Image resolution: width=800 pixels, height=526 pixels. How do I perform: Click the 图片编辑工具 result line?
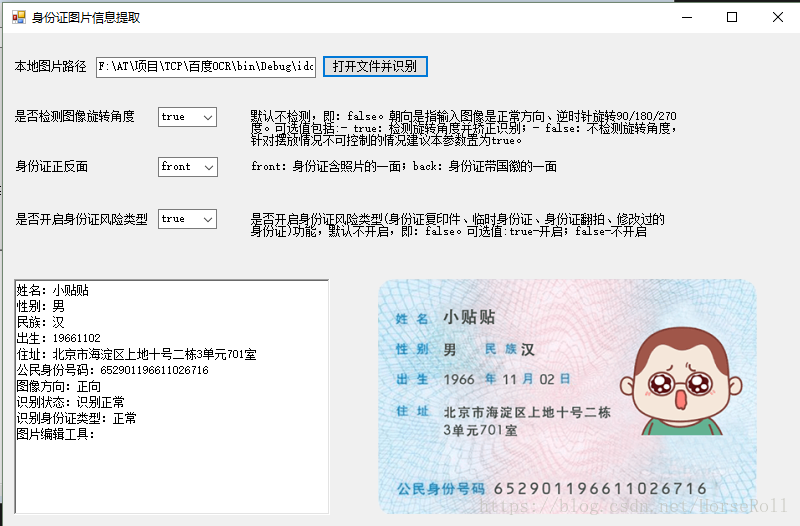56,434
